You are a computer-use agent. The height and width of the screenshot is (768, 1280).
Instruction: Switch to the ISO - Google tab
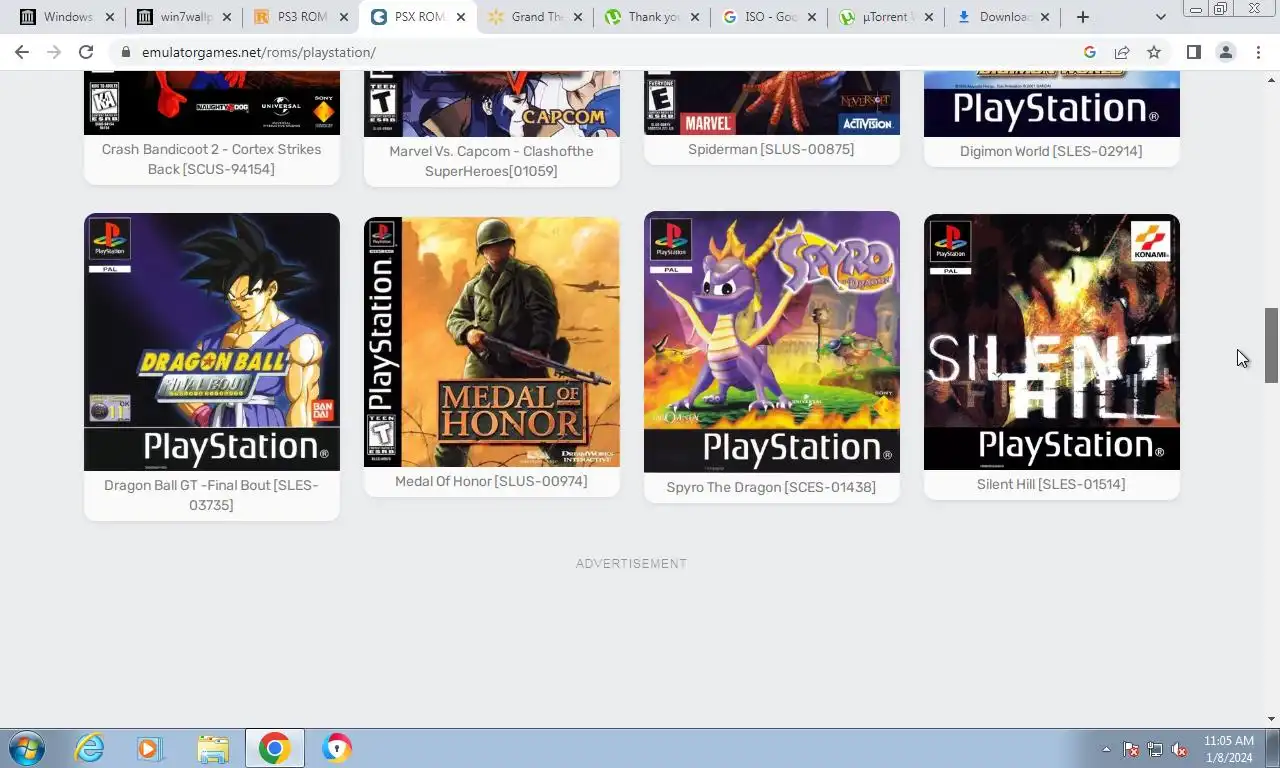tap(770, 17)
